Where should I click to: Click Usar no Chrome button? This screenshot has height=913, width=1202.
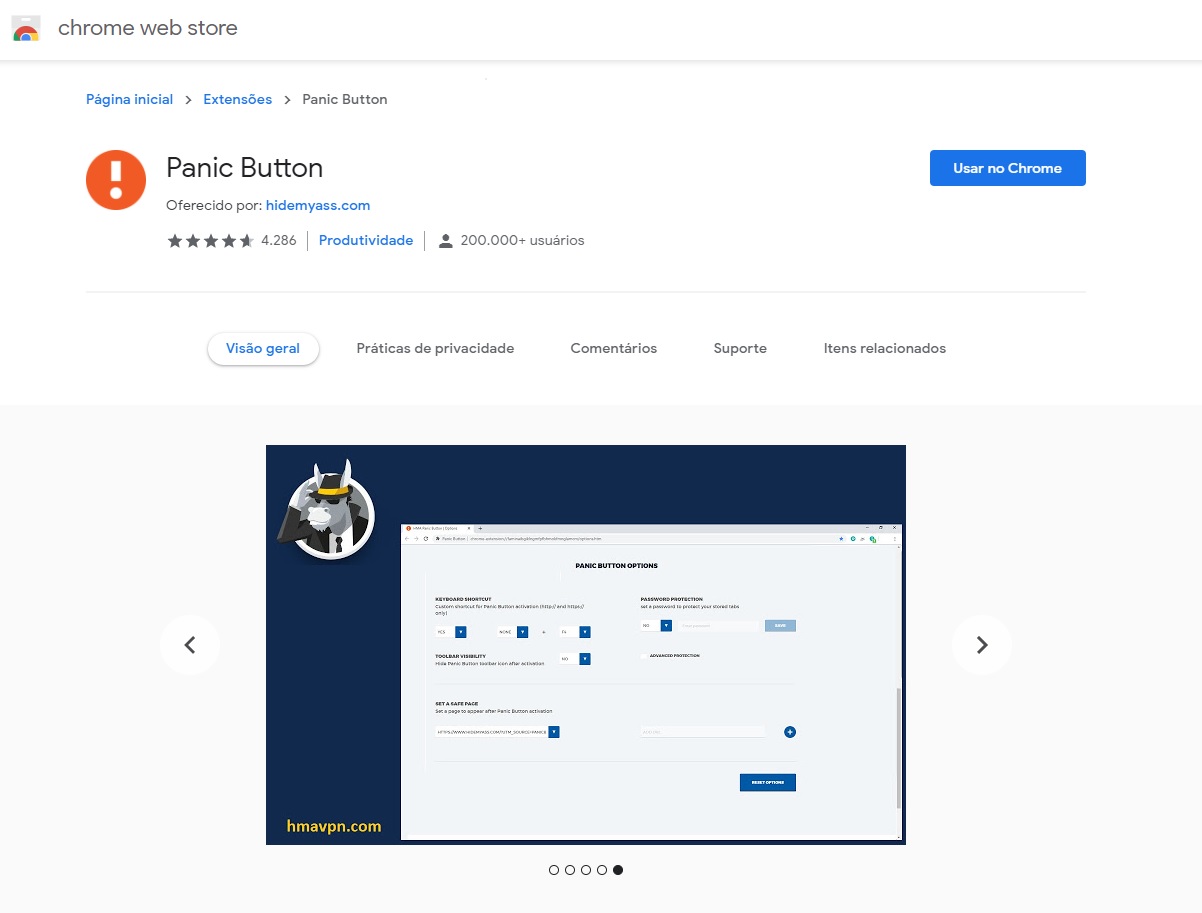[x=1008, y=168]
